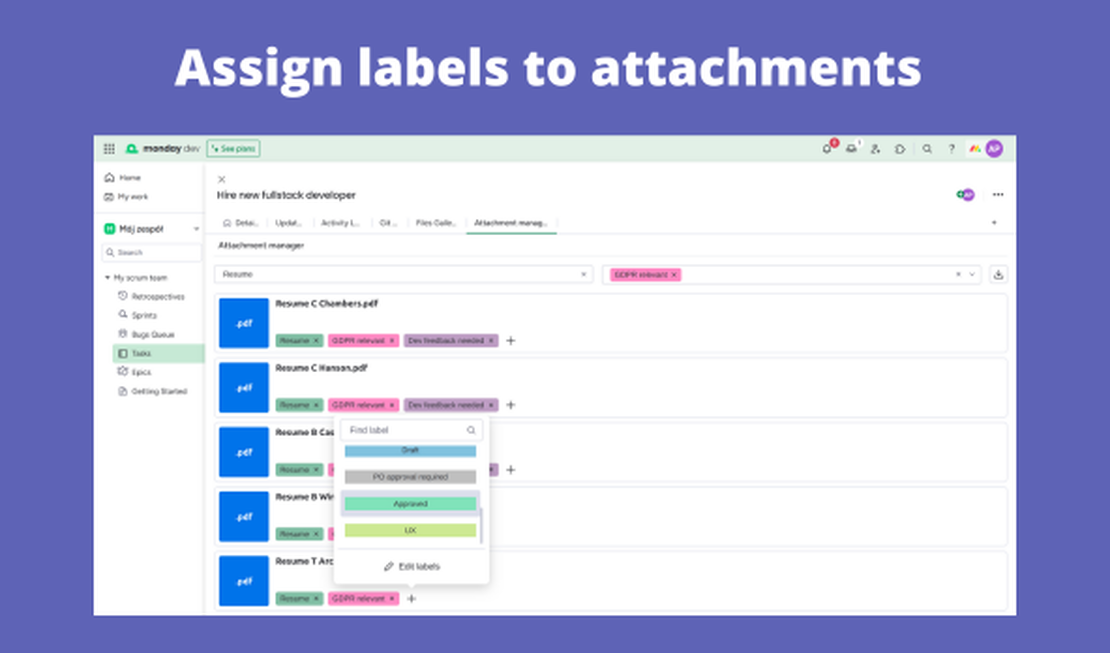
Task: Collapse the My scrum team tree
Action: coord(107,278)
